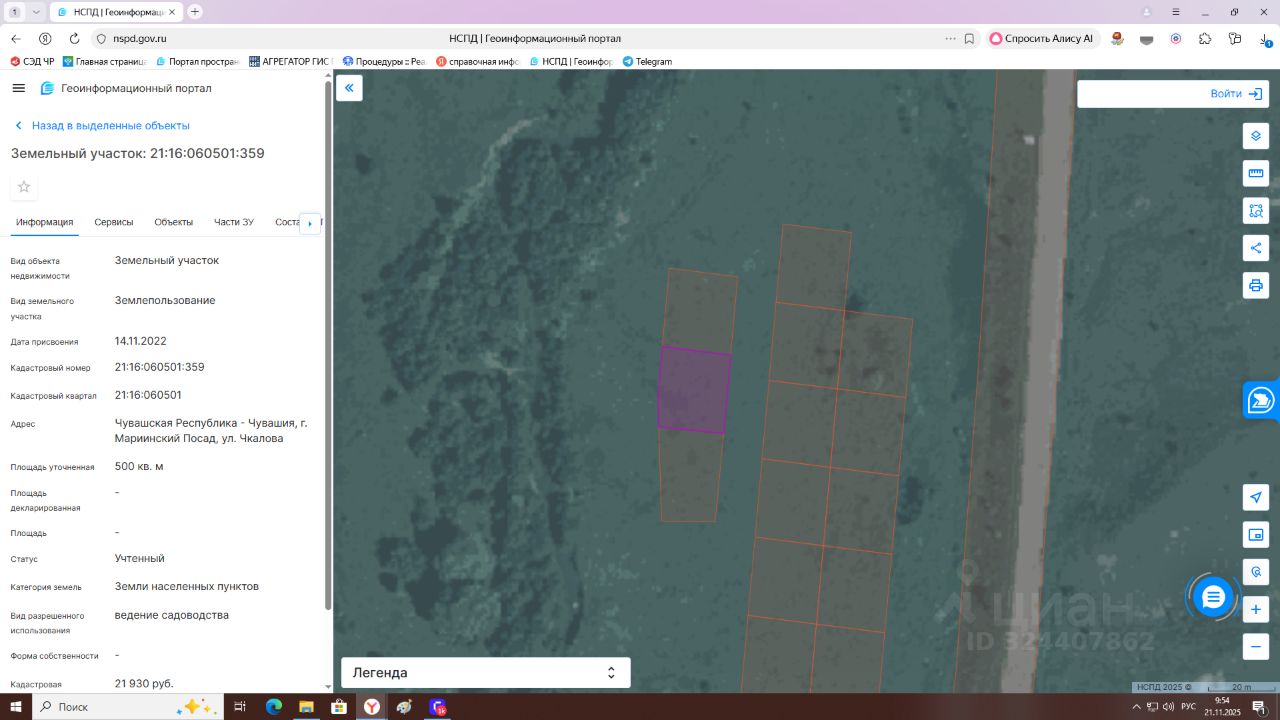Bookmark this page in the address bar
Screen dimensions: 1280x720
(969, 39)
